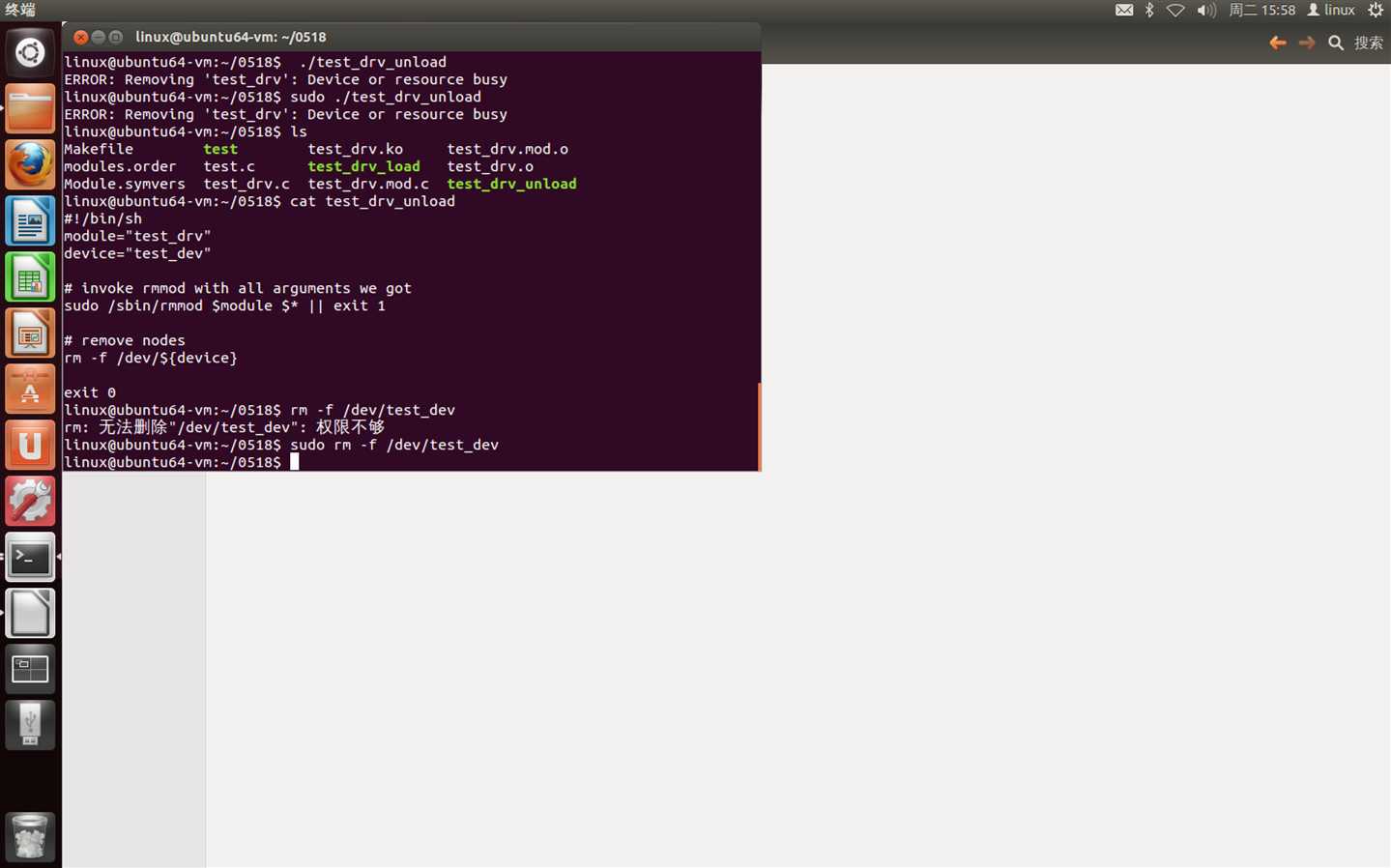Open LibreOffice Writer from launcher

click(x=30, y=220)
